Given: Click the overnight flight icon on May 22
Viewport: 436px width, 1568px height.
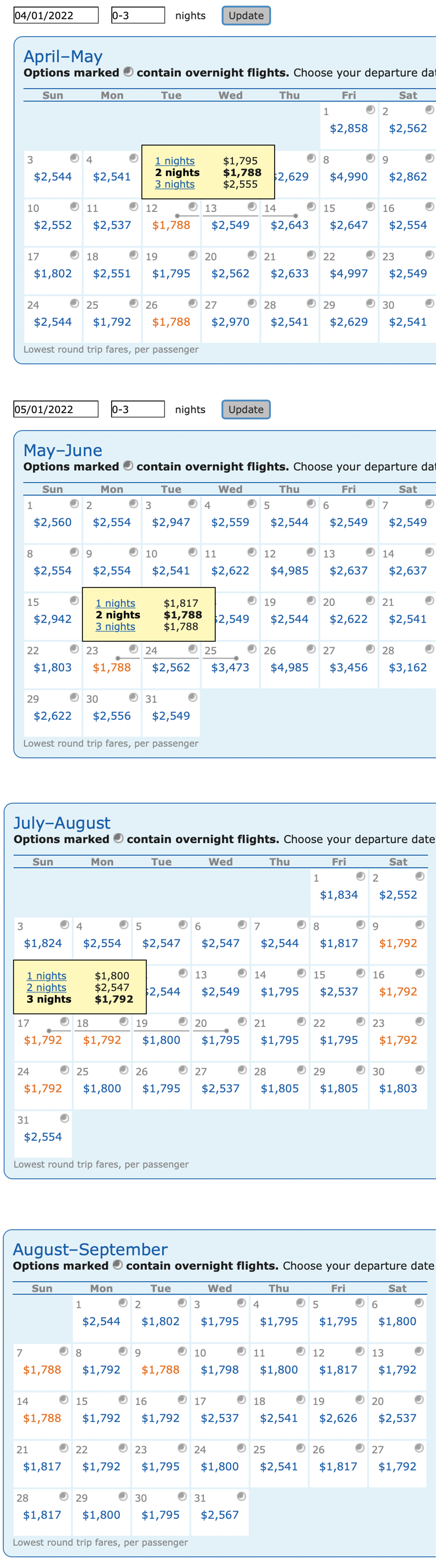Looking at the screenshot, I should click(74, 649).
